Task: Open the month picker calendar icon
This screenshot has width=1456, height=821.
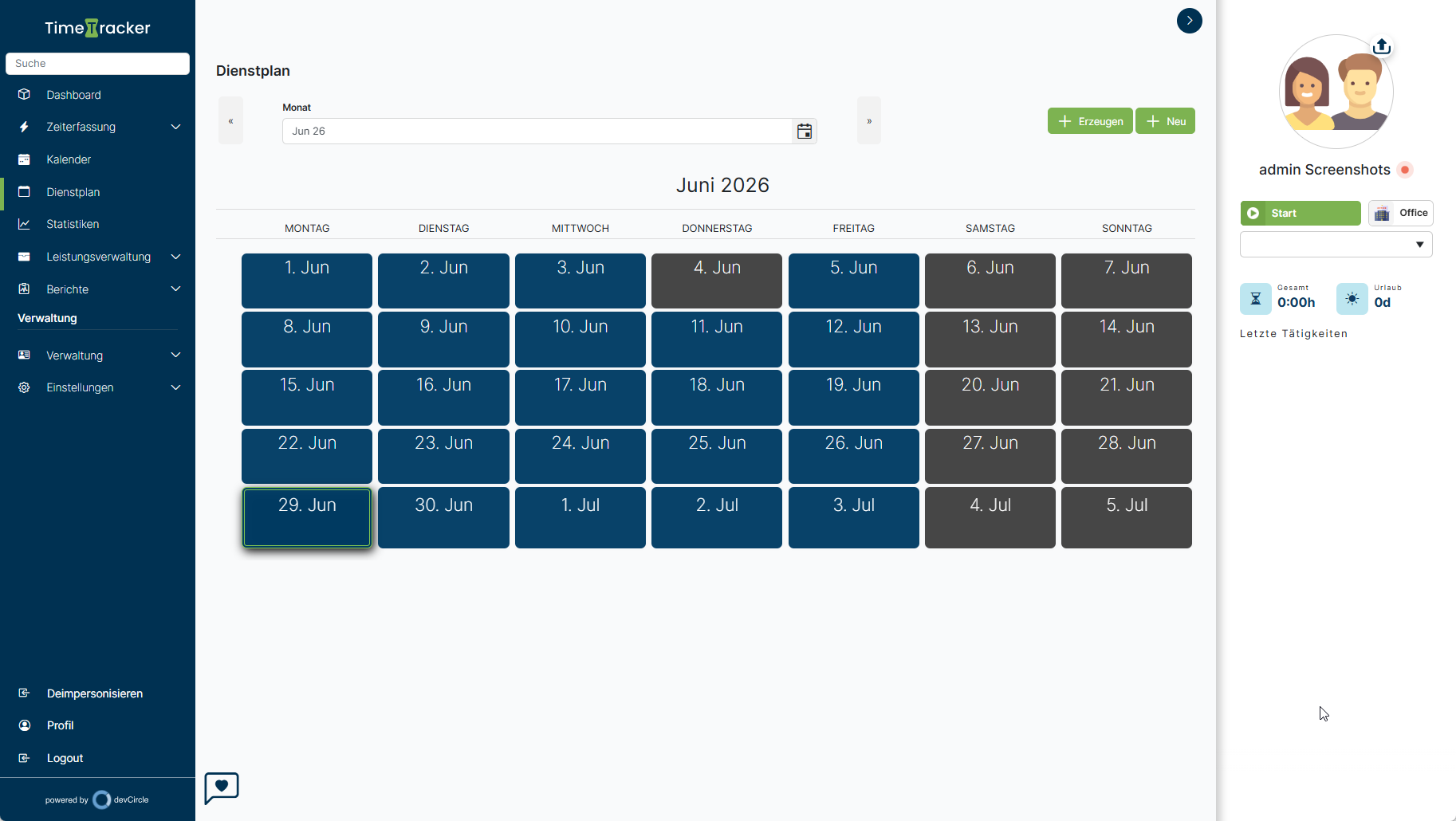Action: pyautogui.click(x=805, y=131)
